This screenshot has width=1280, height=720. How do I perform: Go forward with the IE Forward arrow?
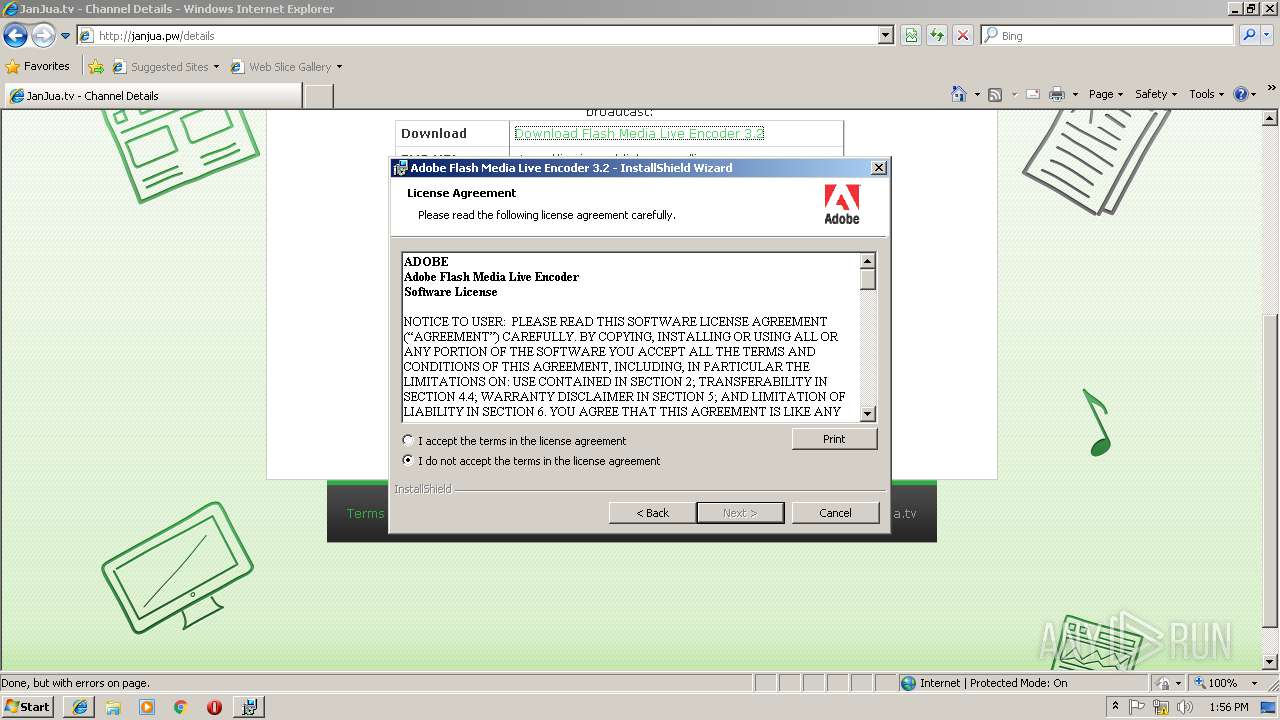click(x=43, y=36)
